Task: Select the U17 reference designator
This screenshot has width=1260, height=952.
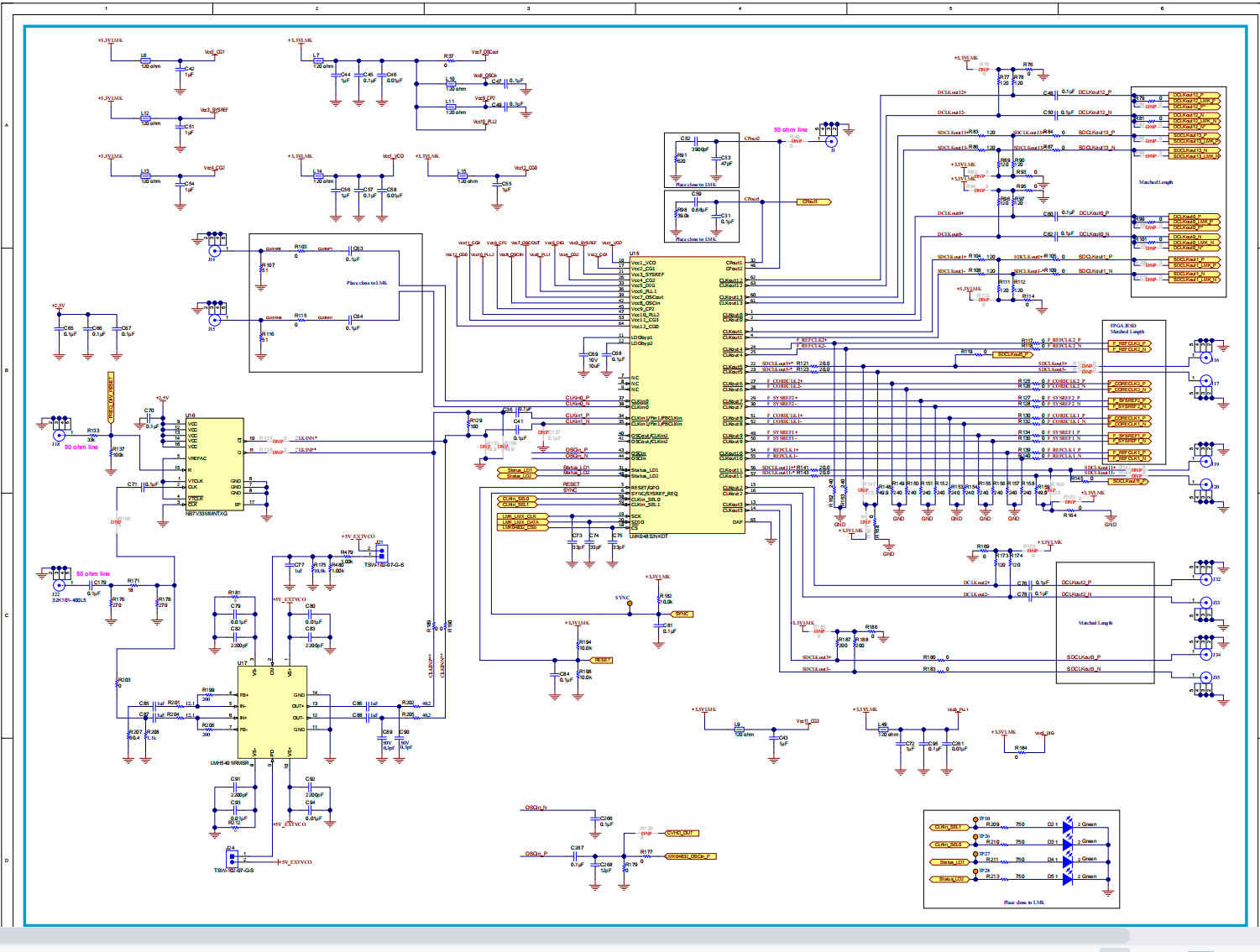Action: point(243,663)
